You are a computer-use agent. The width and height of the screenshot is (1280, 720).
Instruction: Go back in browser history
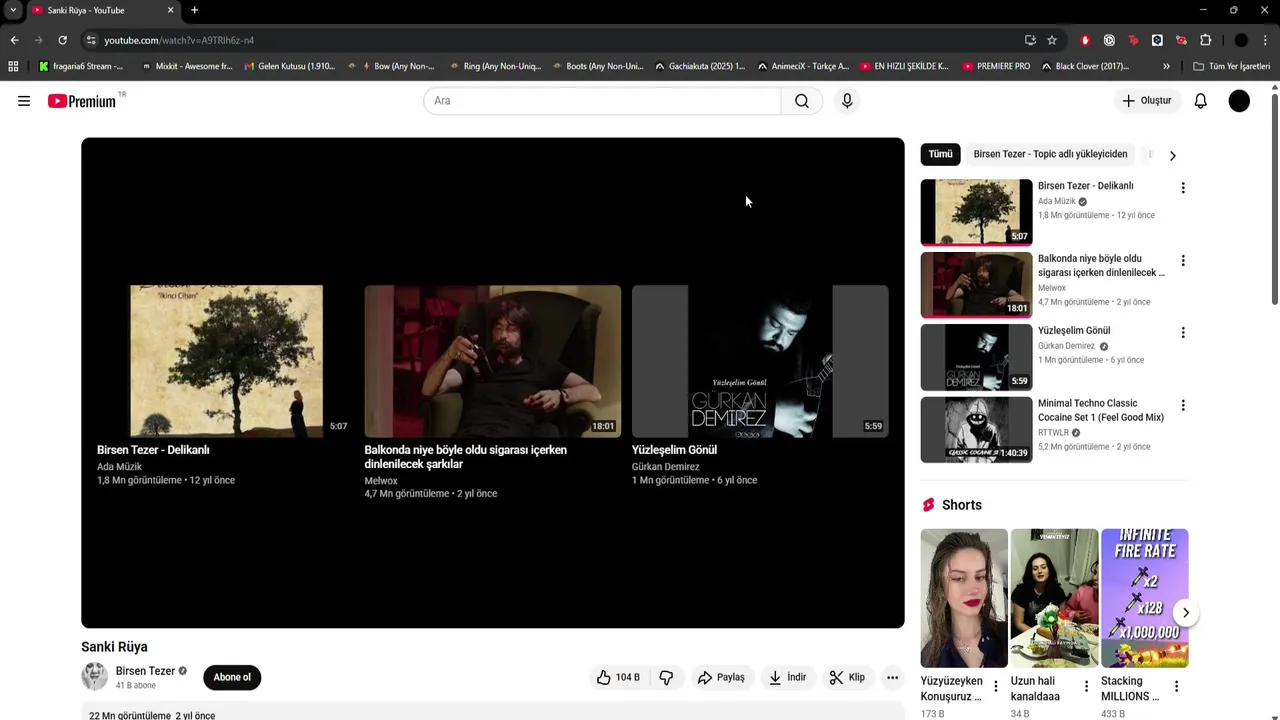pyautogui.click(x=14, y=40)
